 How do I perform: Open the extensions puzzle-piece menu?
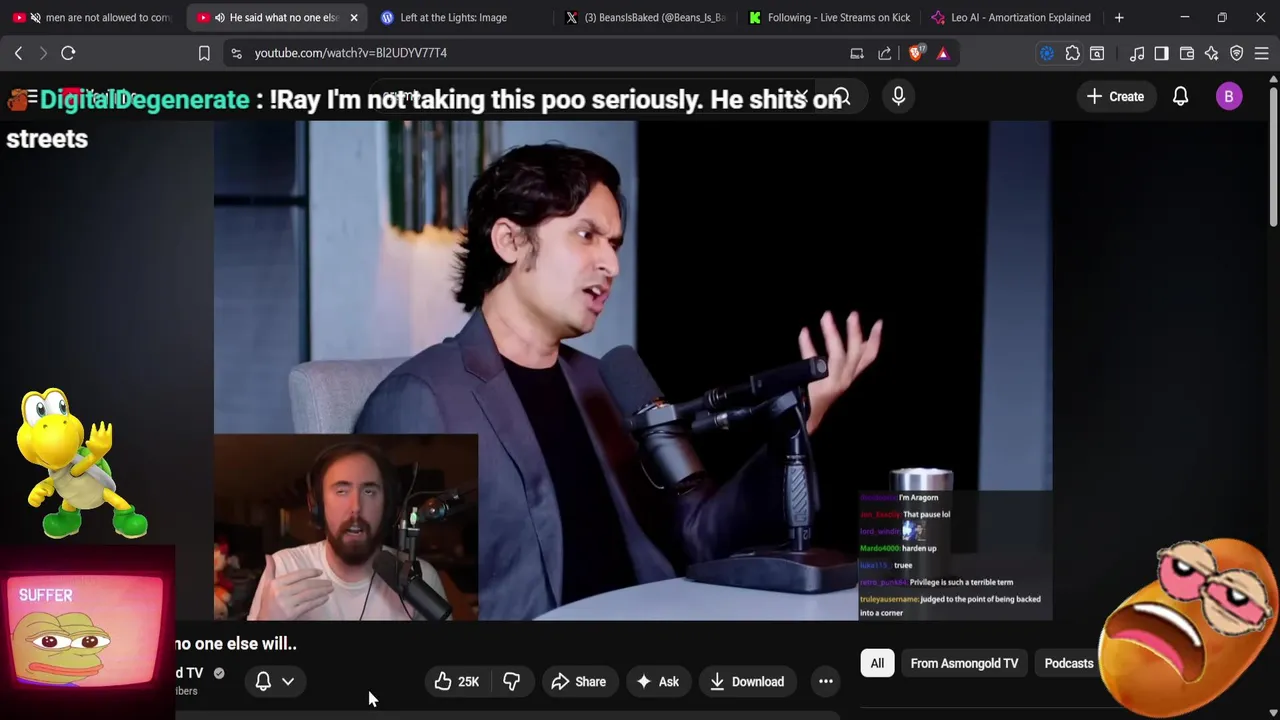pos(1072,53)
